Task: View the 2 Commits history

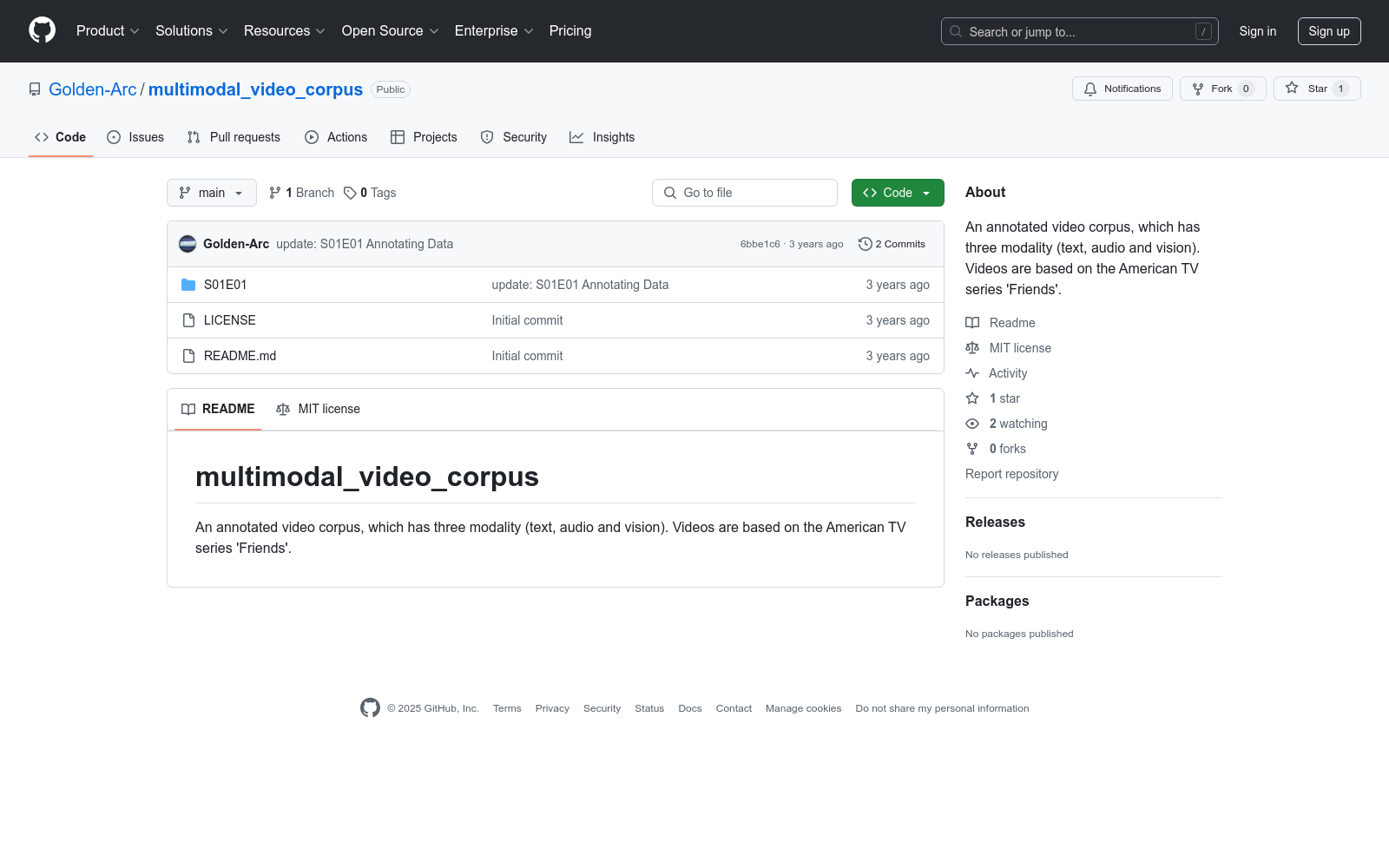Action: 892,244
